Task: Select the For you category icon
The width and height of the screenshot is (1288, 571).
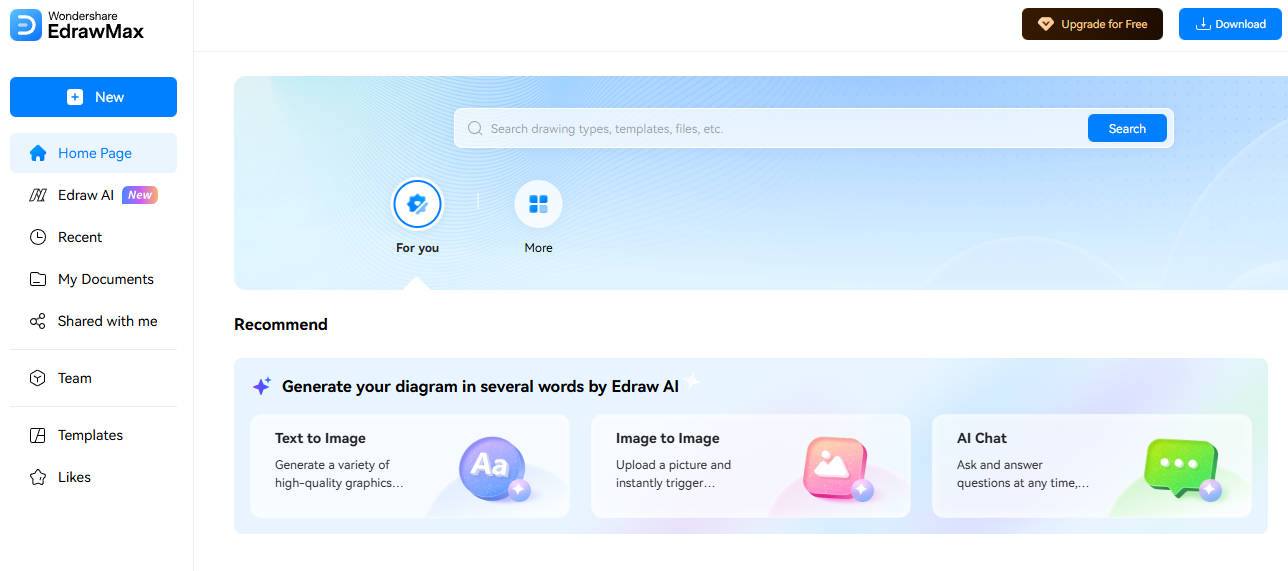Action: pyautogui.click(x=417, y=205)
